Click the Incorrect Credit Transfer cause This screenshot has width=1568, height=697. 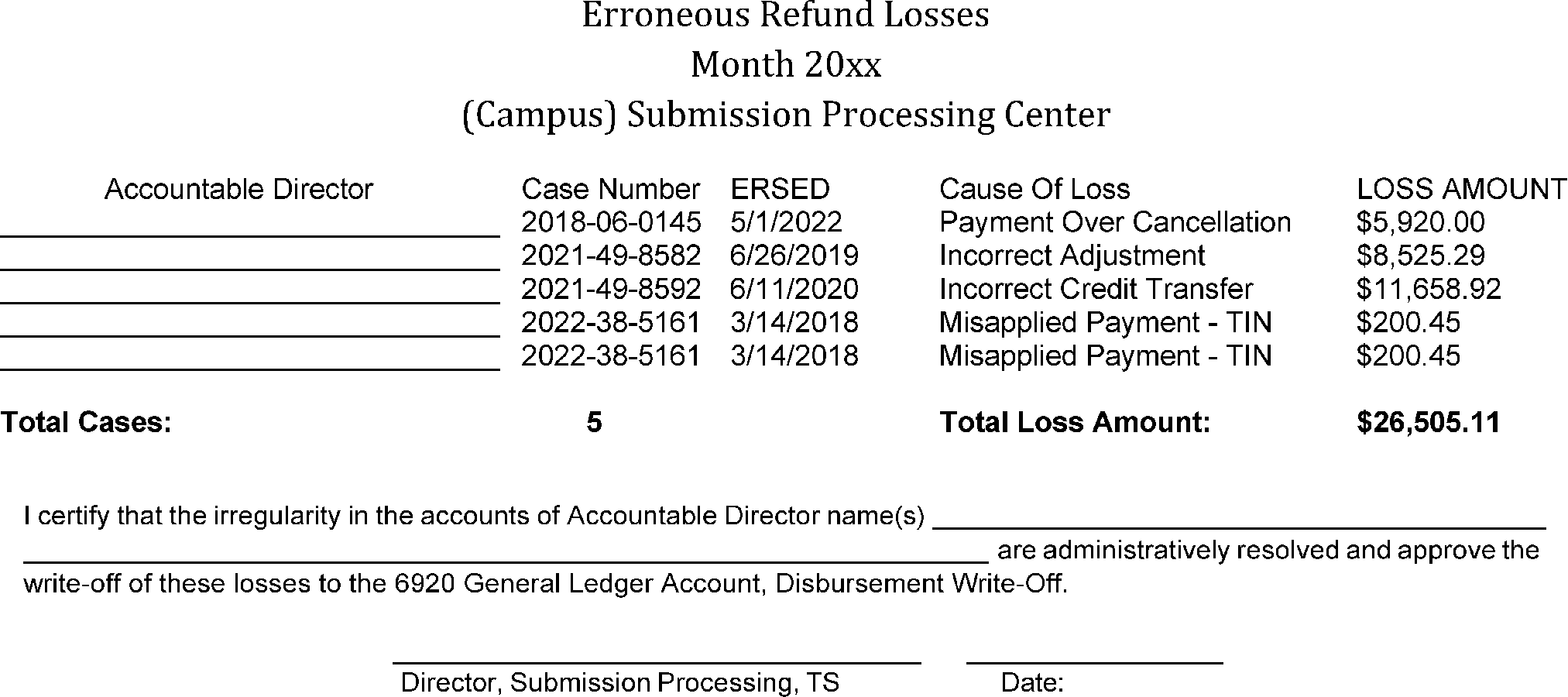[x=1096, y=289]
